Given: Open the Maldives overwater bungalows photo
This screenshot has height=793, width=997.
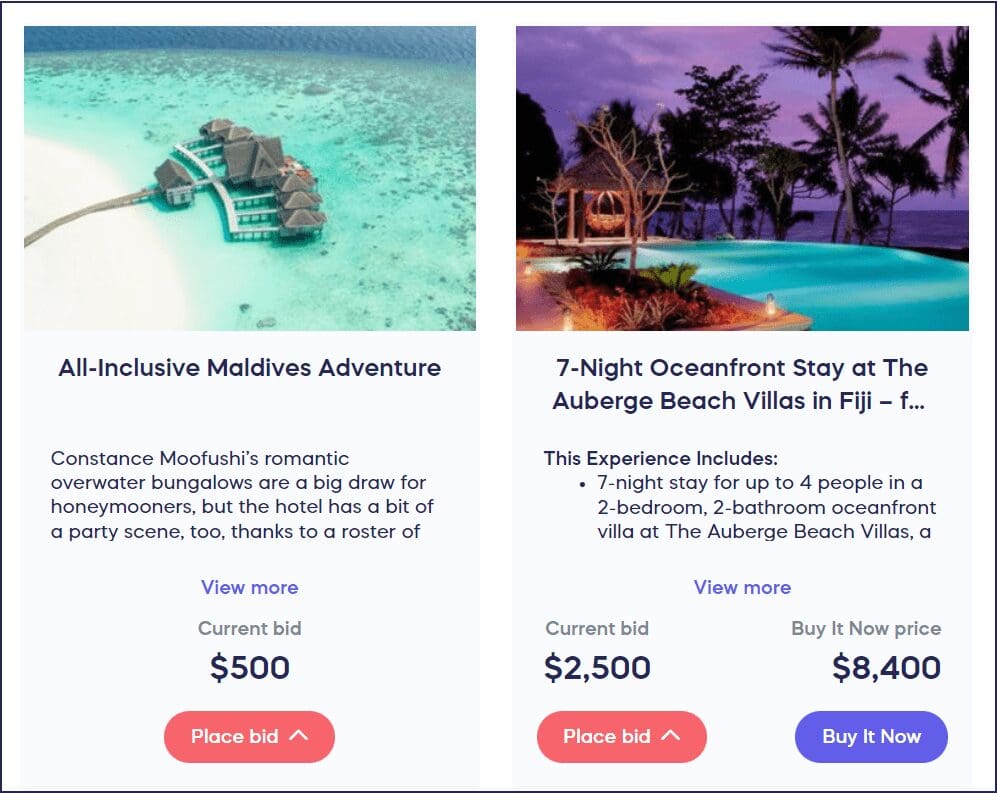Looking at the screenshot, I should 250,178.
